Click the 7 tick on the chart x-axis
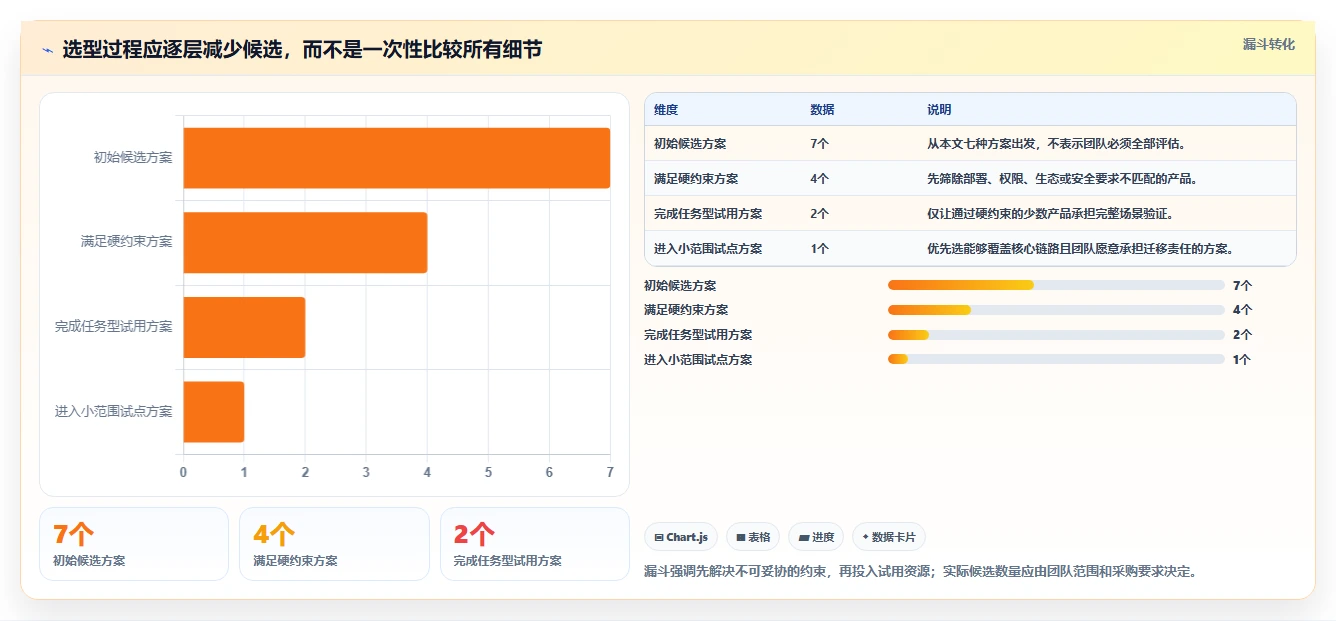Image resolution: width=1336 pixels, height=621 pixels. (610, 472)
